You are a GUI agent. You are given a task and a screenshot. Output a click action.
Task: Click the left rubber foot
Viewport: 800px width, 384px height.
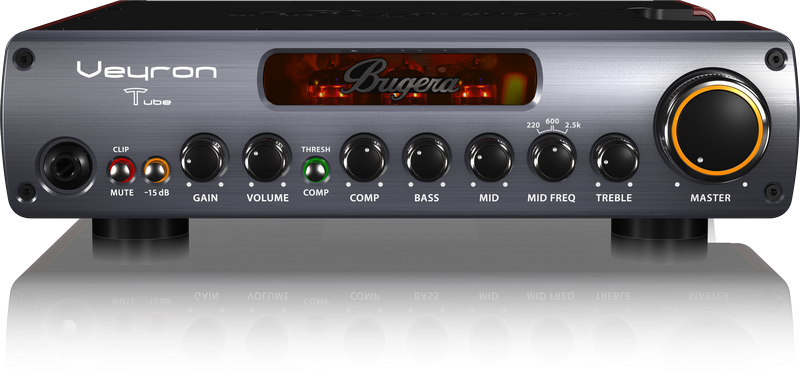[x=140, y=228]
